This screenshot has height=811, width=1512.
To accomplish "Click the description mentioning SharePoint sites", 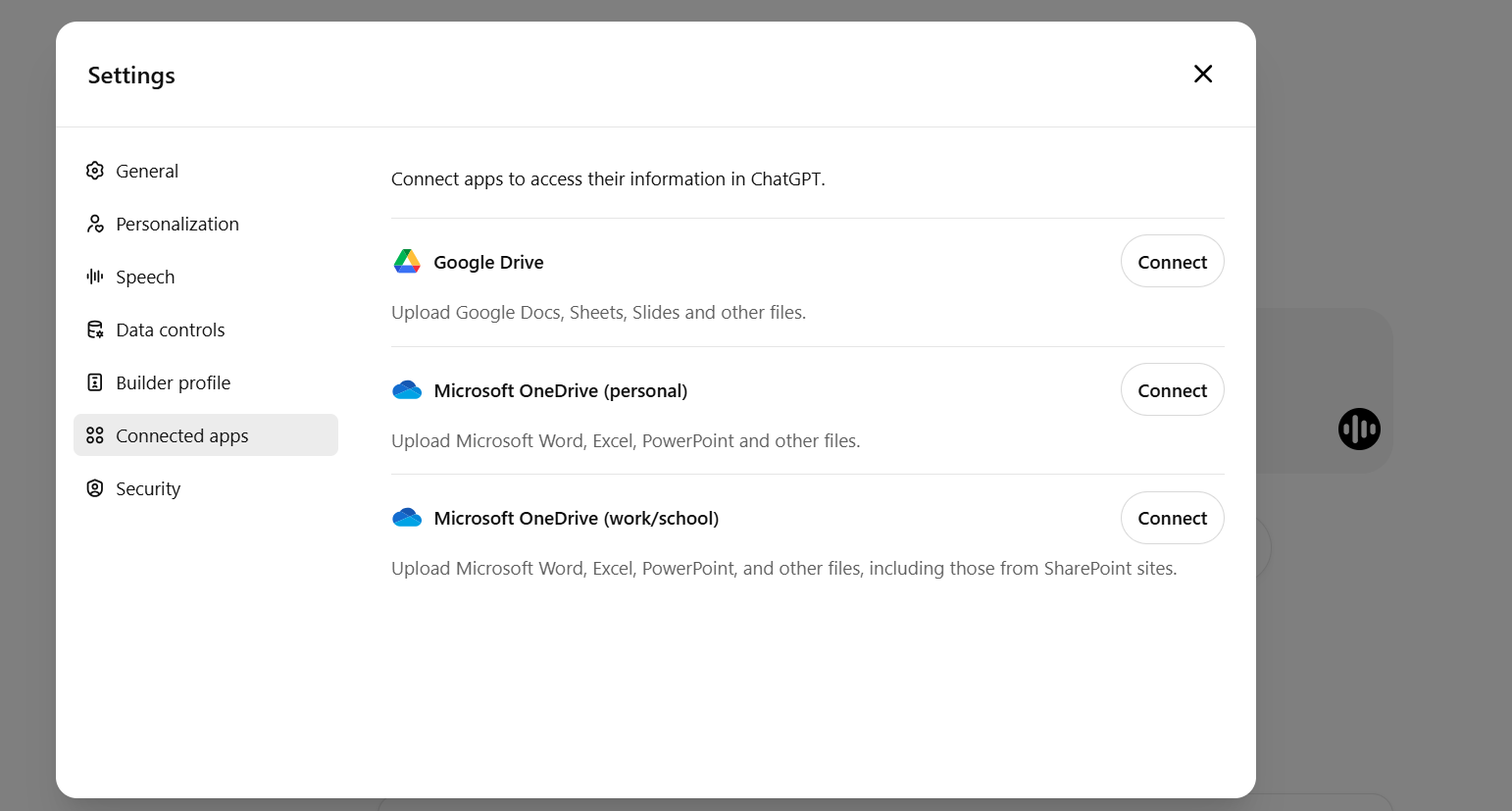I will [x=783, y=568].
